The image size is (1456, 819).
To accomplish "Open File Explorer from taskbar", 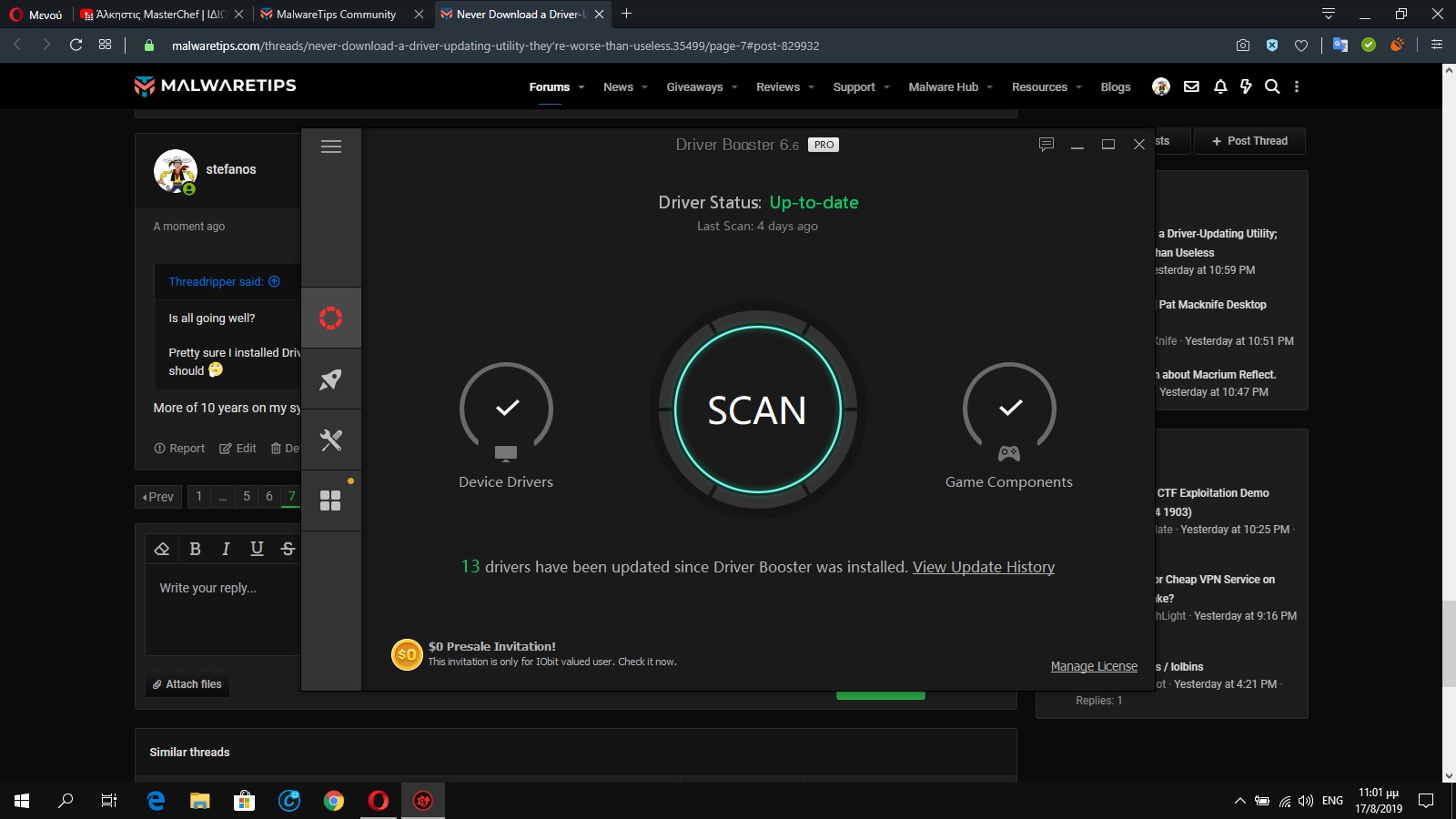I will [200, 801].
